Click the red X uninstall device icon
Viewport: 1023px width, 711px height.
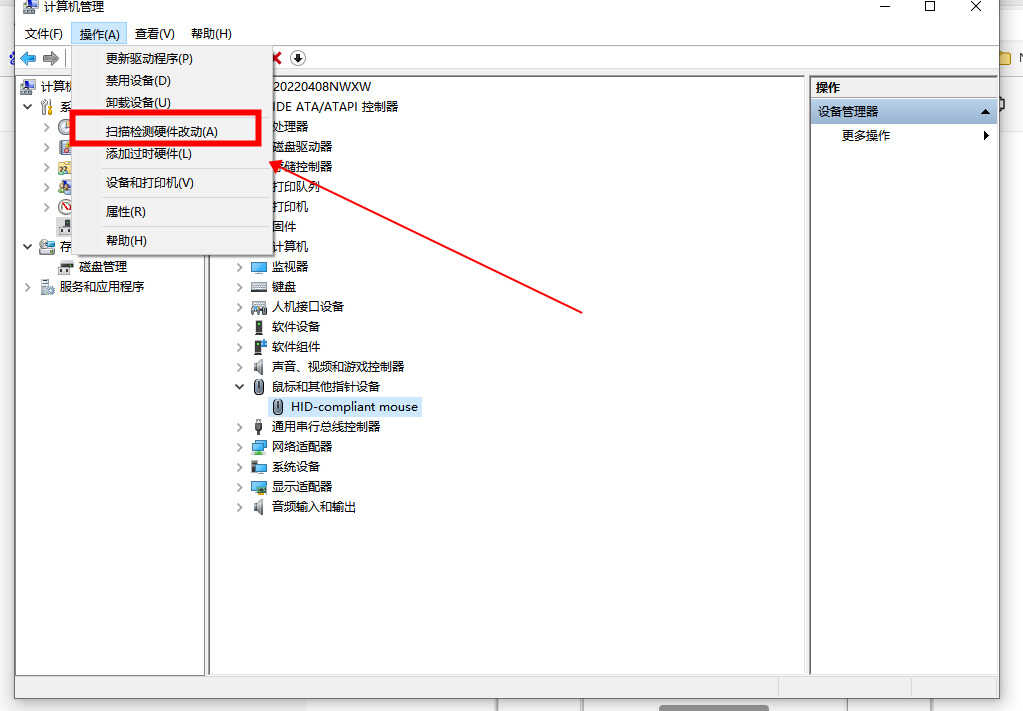276,58
